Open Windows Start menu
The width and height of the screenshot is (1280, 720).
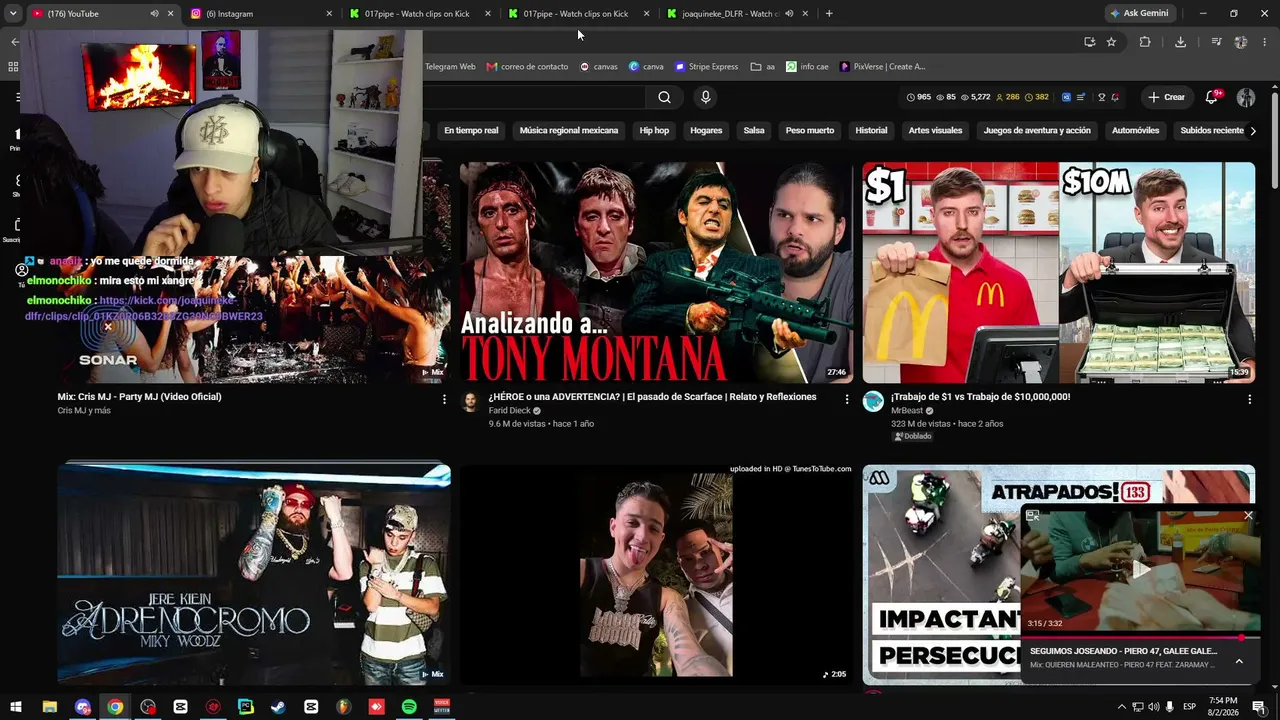(16, 707)
